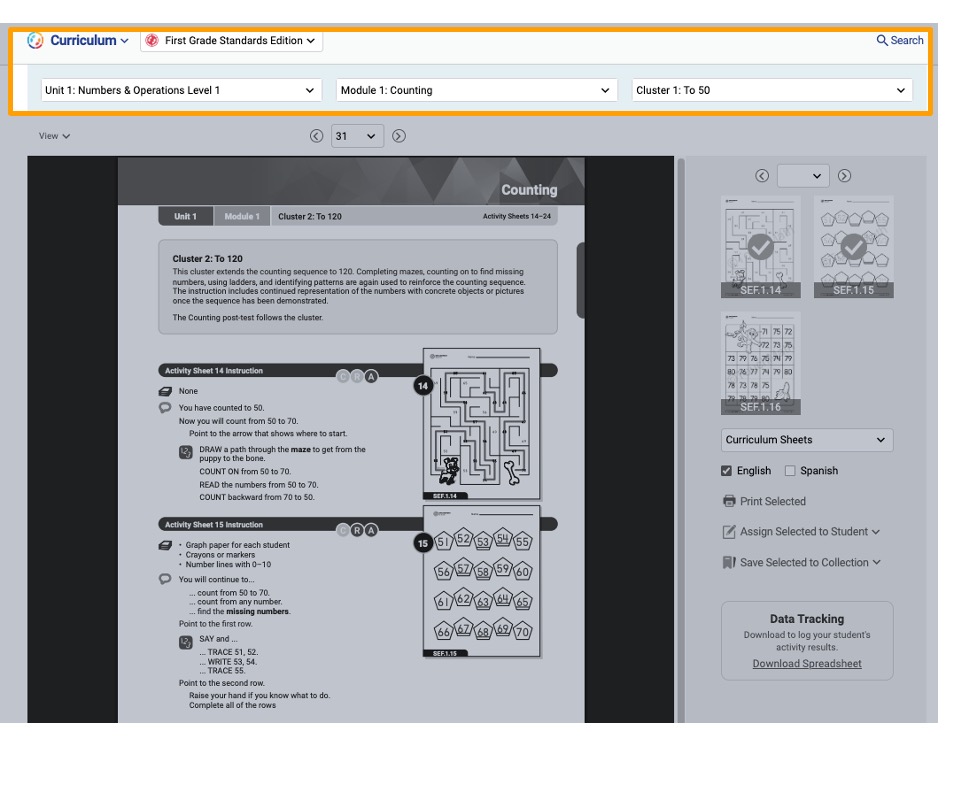Expand Save Selected to Collection options

[x=877, y=563]
